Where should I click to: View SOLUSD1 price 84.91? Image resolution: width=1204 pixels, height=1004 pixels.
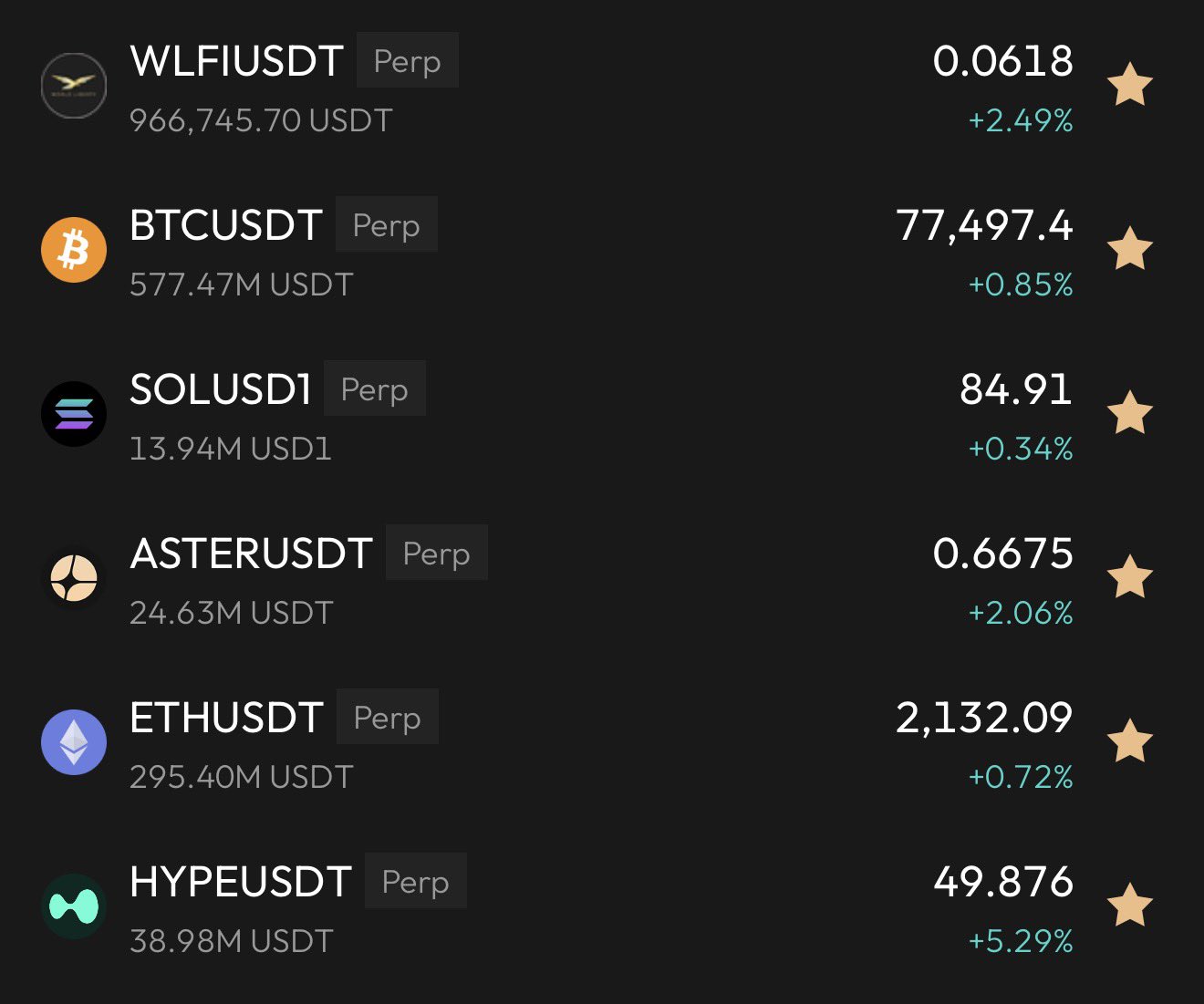point(1016,389)
